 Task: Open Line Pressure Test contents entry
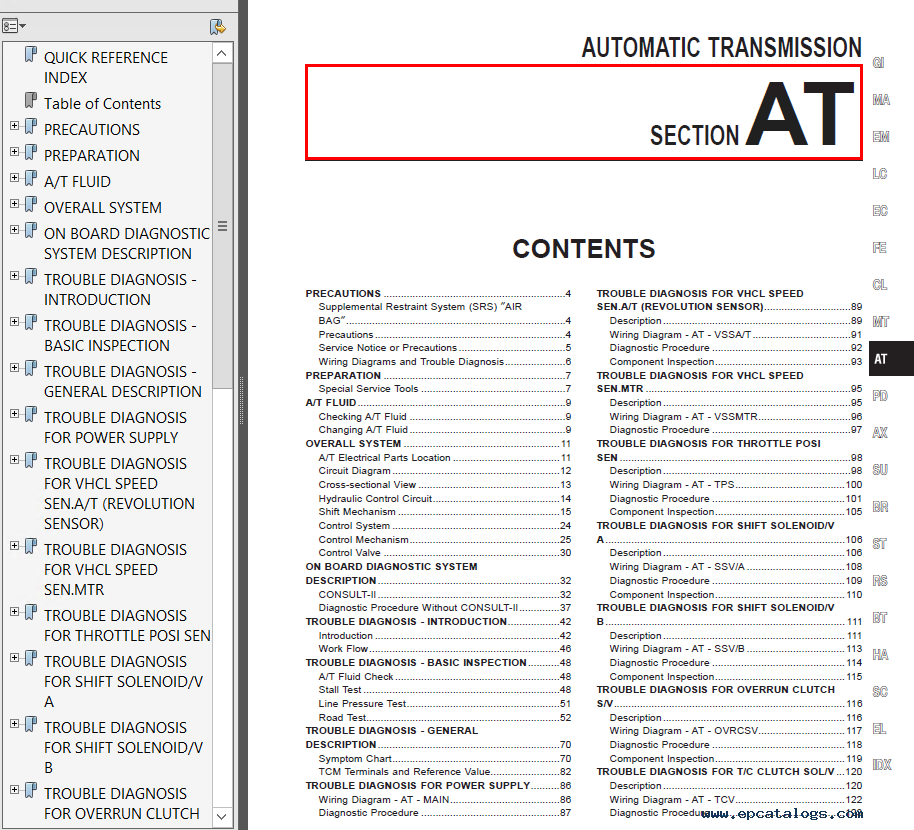pos(444,704)
